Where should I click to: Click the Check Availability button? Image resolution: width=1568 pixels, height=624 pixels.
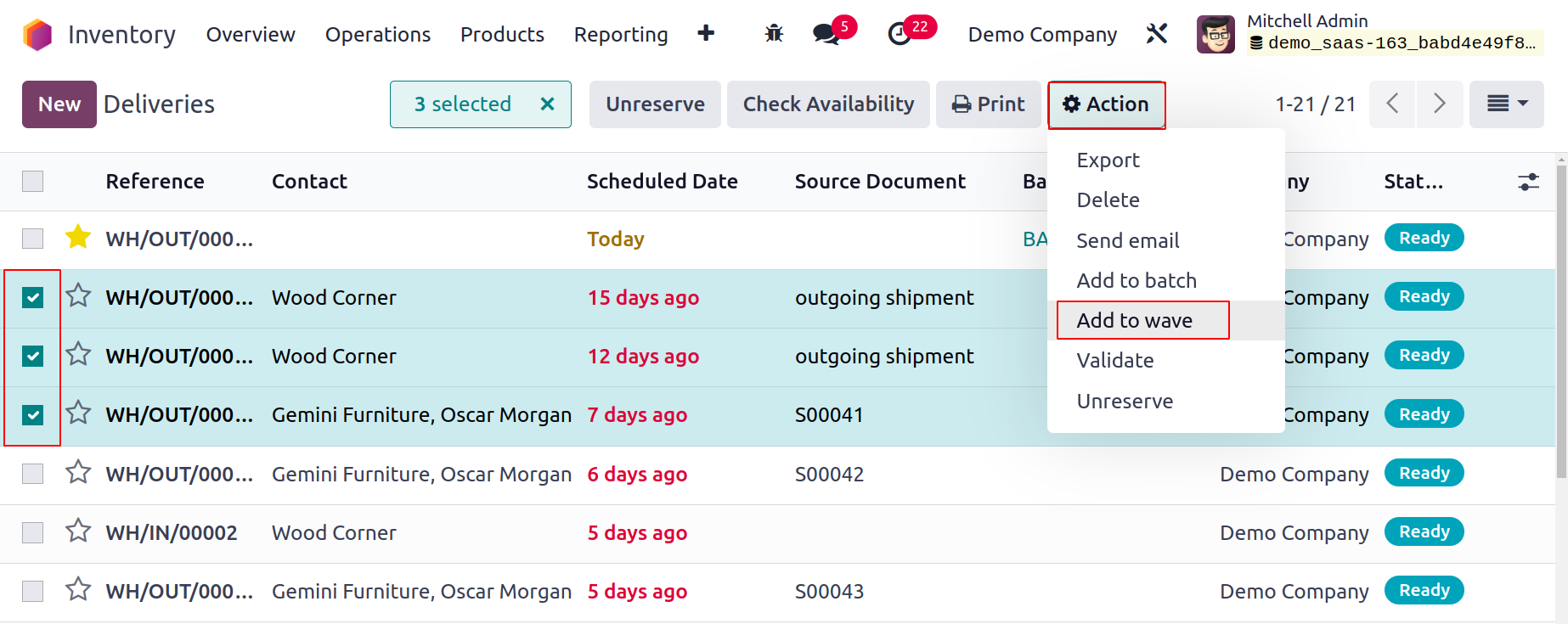coord(827,104)
